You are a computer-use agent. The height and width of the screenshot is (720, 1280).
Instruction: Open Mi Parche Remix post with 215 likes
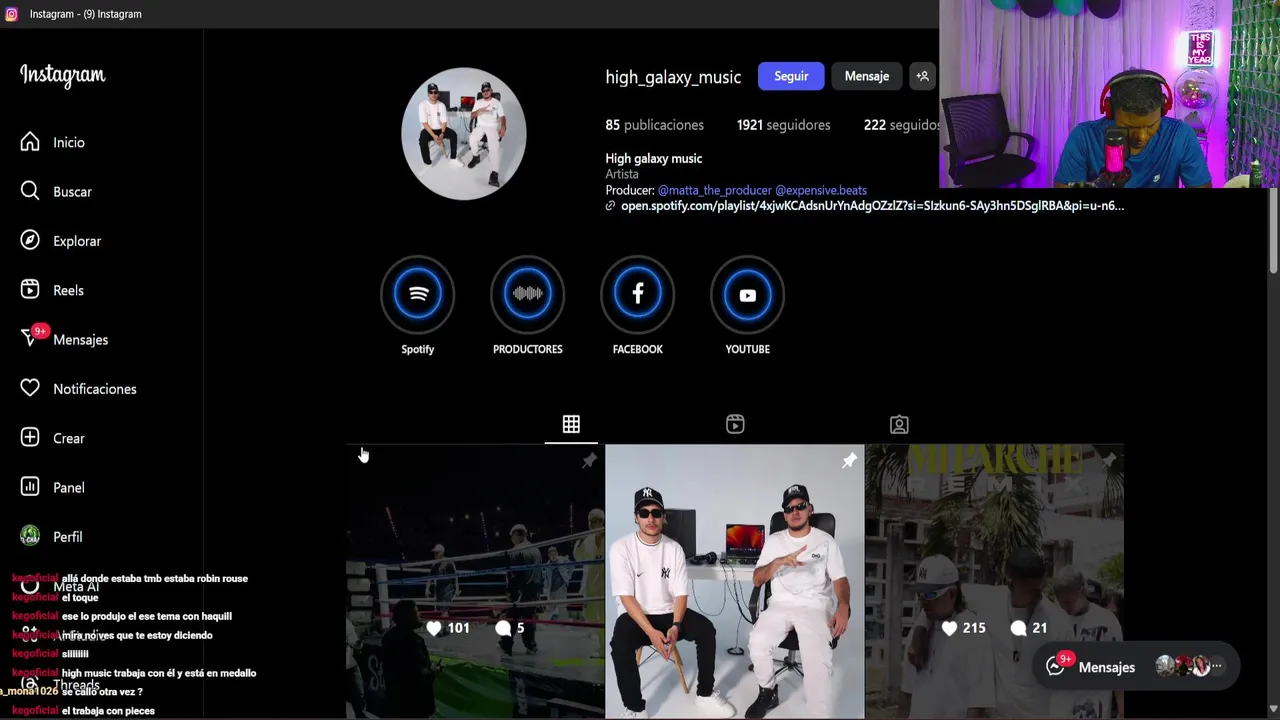point(995,582)
